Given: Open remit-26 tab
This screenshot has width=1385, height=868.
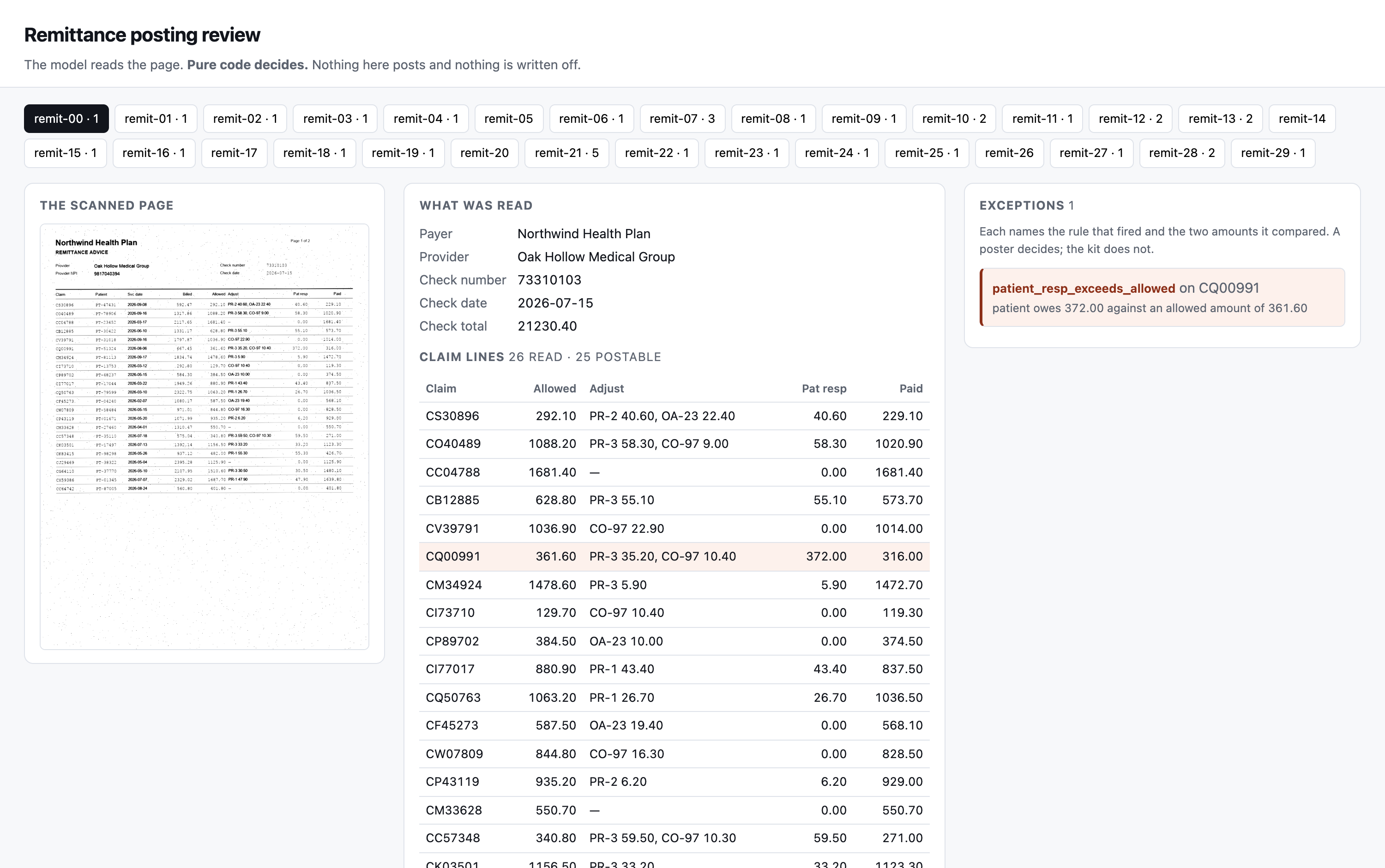Looking at the screenshot, I should coord(1009,153).
